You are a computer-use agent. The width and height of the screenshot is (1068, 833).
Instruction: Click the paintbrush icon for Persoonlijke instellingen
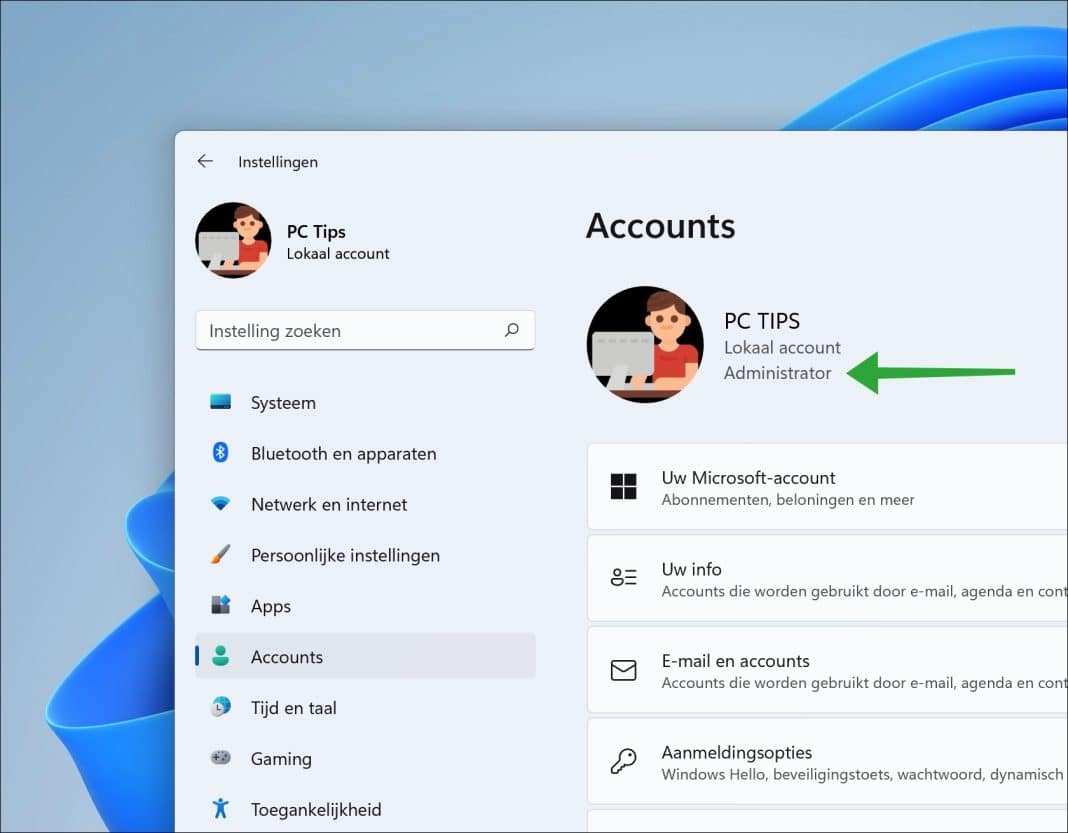click(x=220, y=554)
